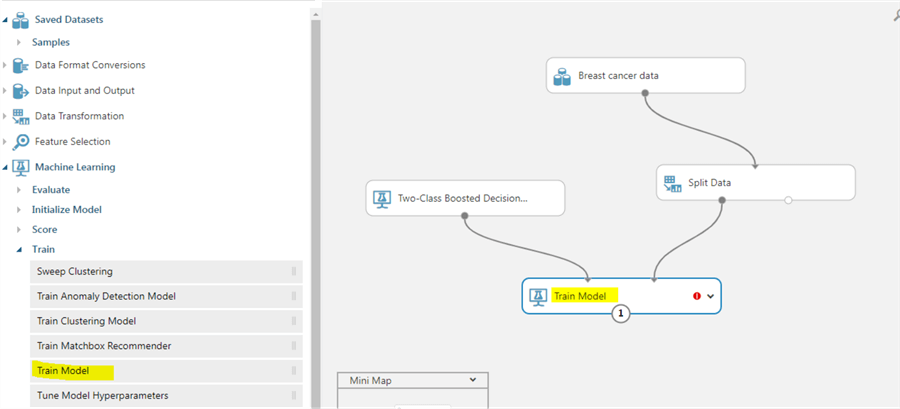Click the Two-Class Boosted Decision module icon
Image resolution: width=900 pixels, height=409 pixels.
pos(382,199)
